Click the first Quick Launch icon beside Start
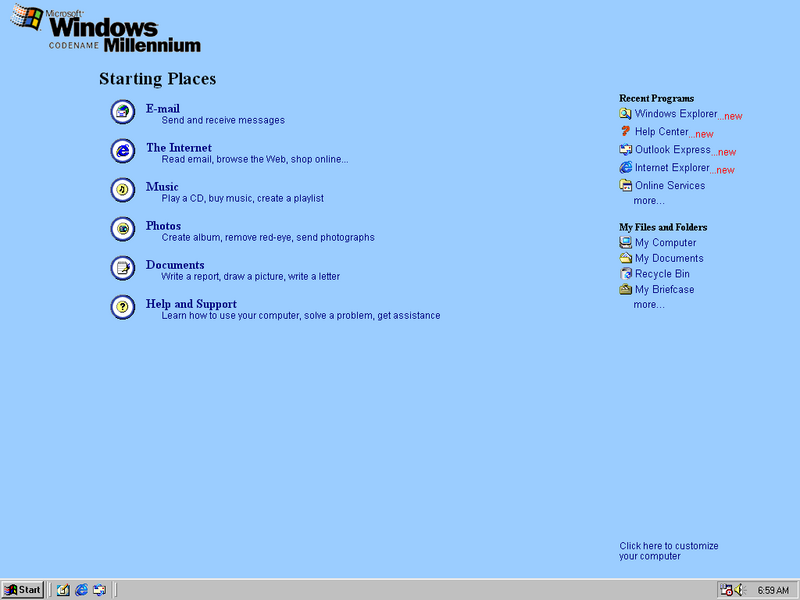Viewport: 800px width, 600px height. pyautogui.click(x=63, y=590)
